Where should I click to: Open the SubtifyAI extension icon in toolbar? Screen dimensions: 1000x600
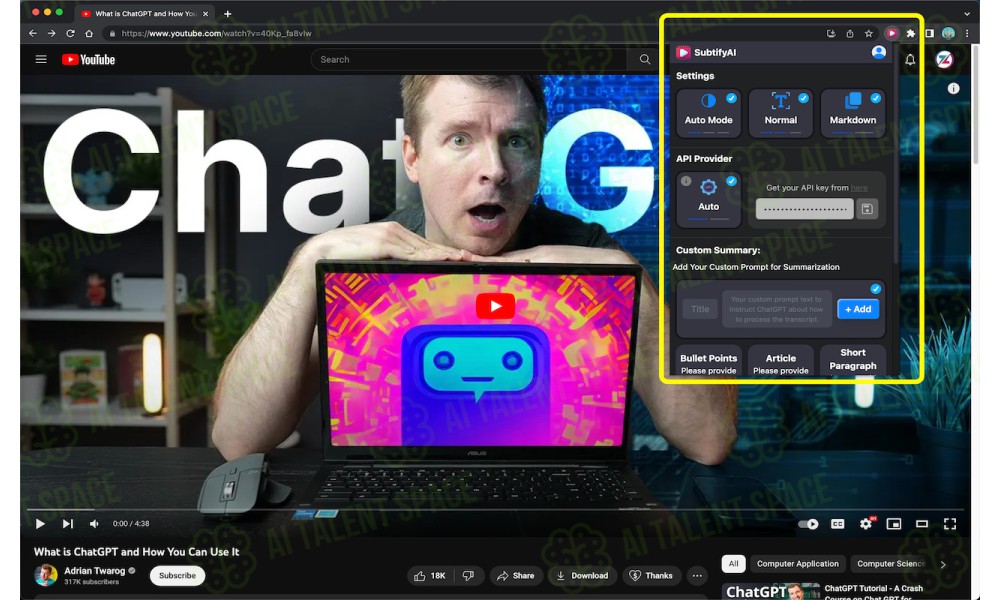pyautogui.click(x=892, y=33)
